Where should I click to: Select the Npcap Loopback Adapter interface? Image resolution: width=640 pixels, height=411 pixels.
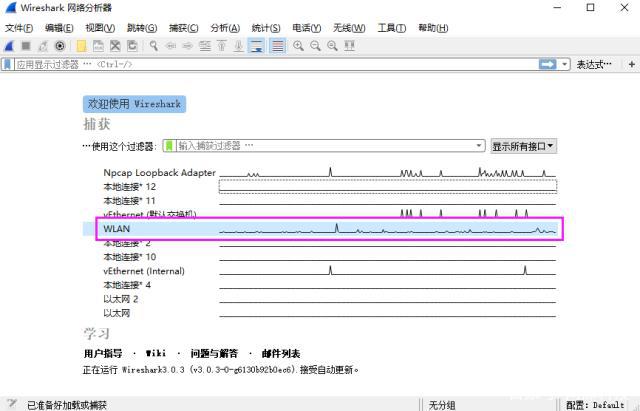click(159, 172)
